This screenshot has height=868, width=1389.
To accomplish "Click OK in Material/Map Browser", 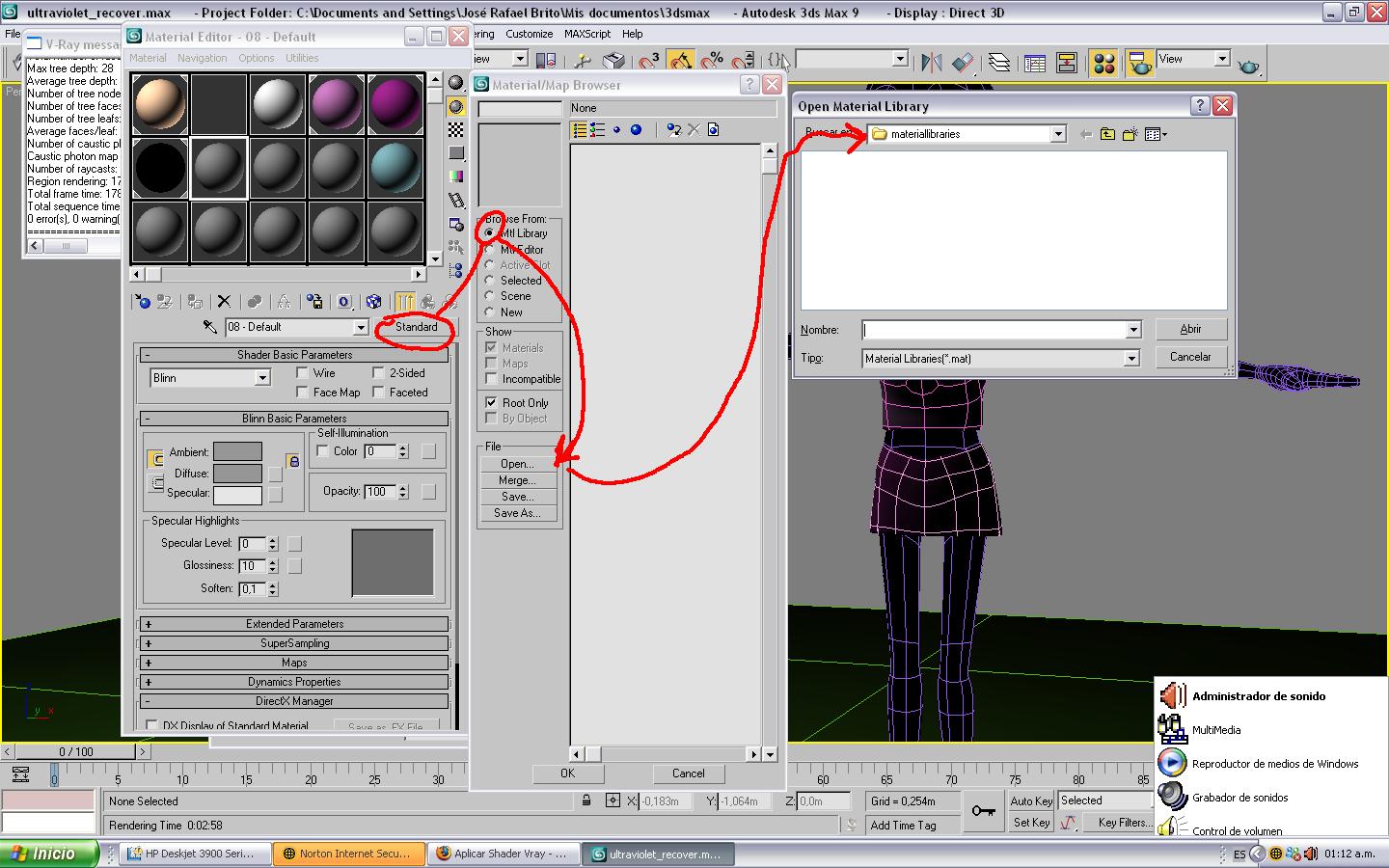I will [567, 773].
